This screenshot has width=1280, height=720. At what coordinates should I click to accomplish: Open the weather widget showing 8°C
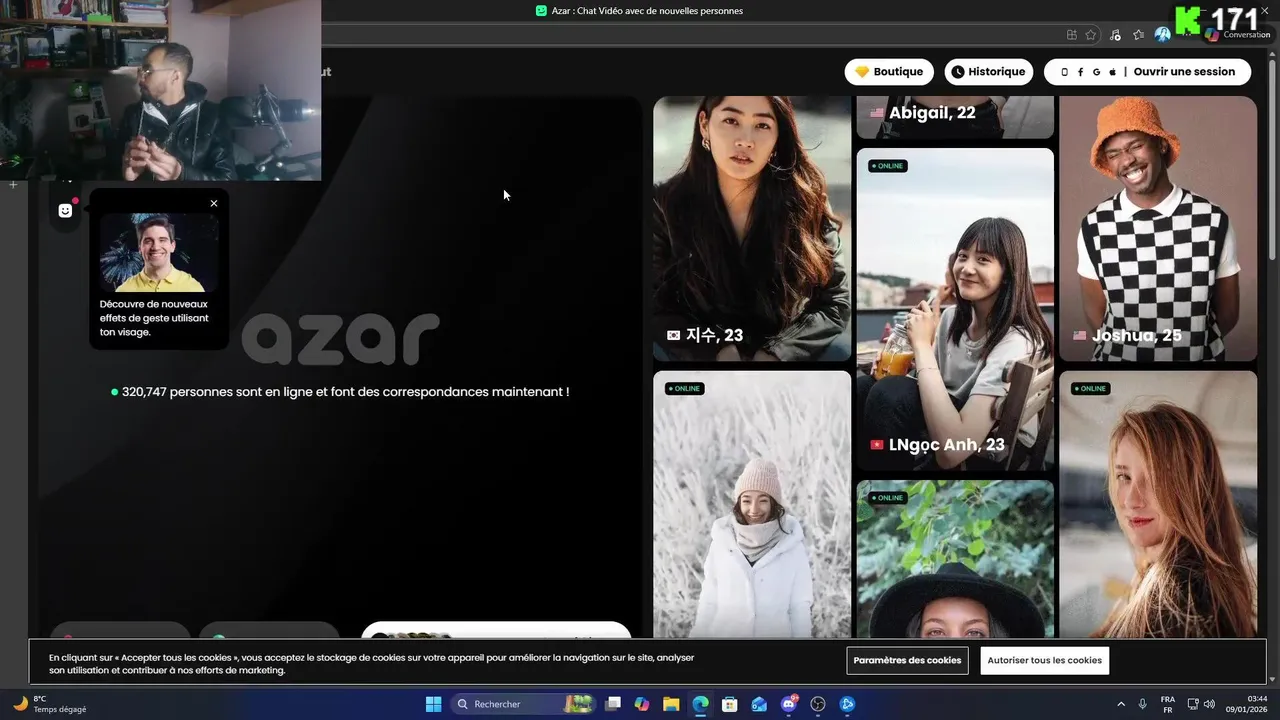coord(50,704)
